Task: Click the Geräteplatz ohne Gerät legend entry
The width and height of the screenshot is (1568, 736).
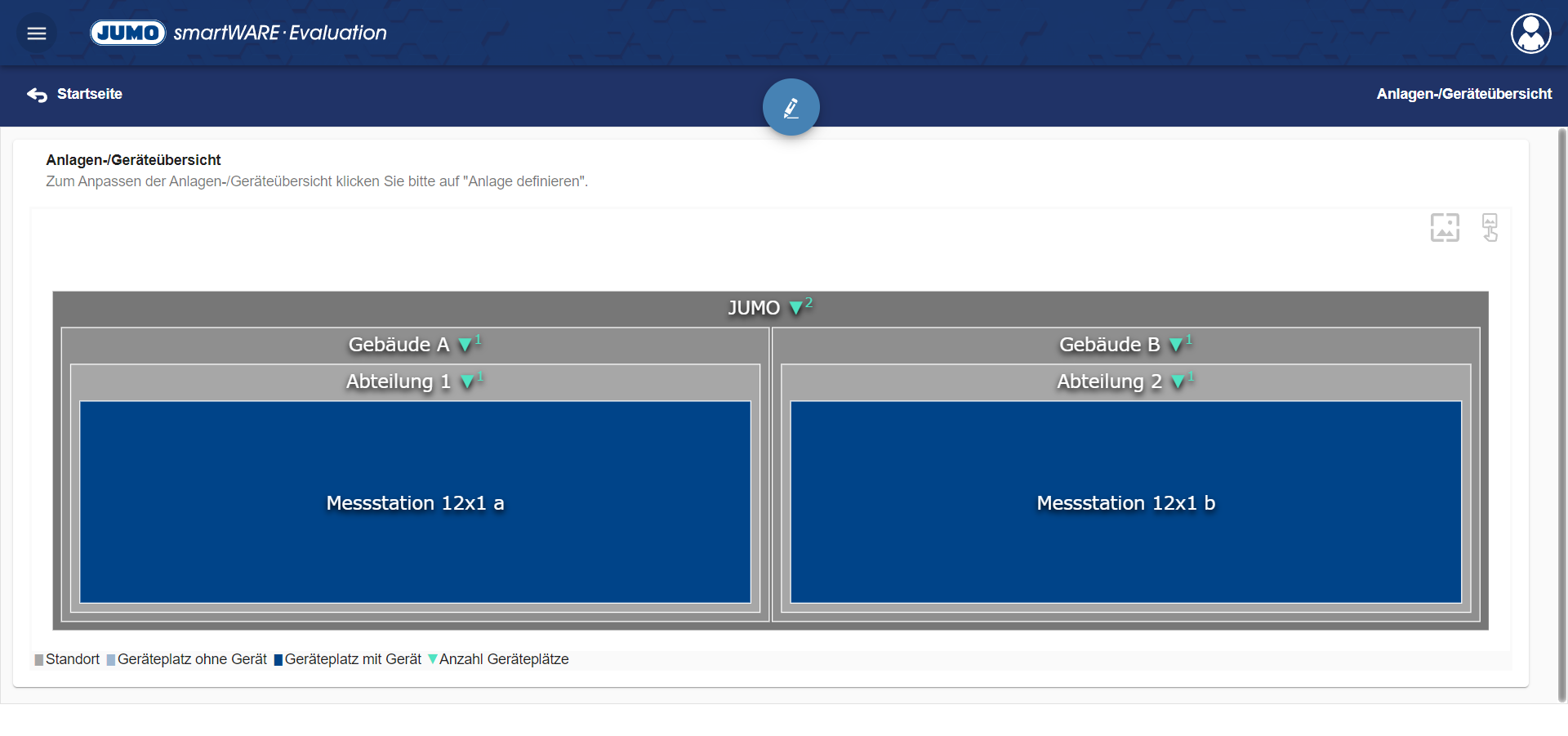Action: coord(187,659)
